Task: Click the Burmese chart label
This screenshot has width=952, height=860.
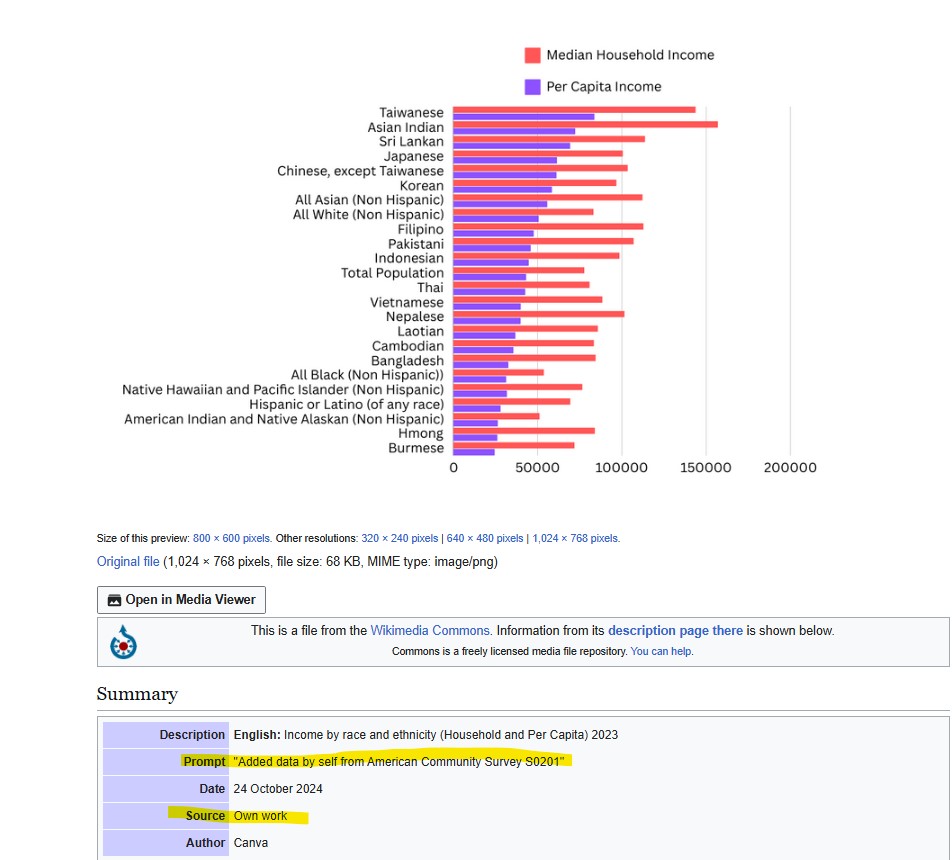Action: (416, 448)
